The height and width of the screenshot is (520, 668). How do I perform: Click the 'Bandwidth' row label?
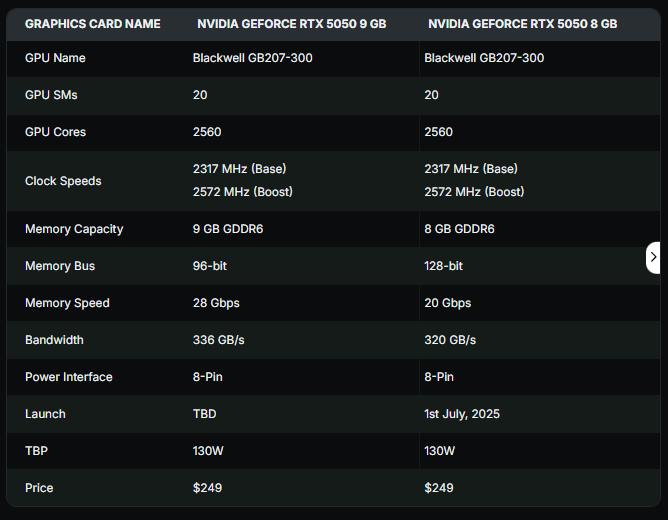[x=54, y=340]
